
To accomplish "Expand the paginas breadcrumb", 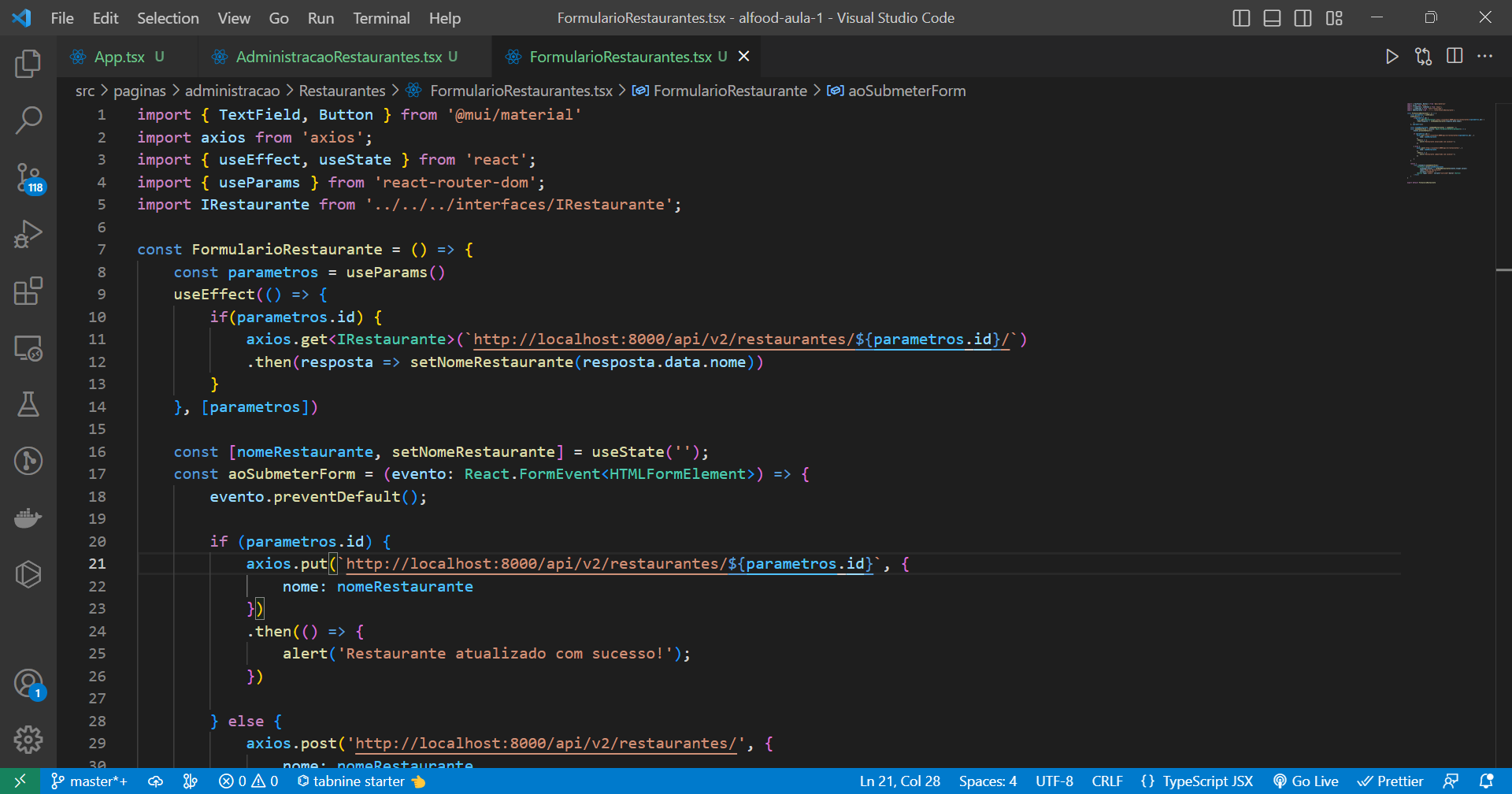I will tap(139, 91).
